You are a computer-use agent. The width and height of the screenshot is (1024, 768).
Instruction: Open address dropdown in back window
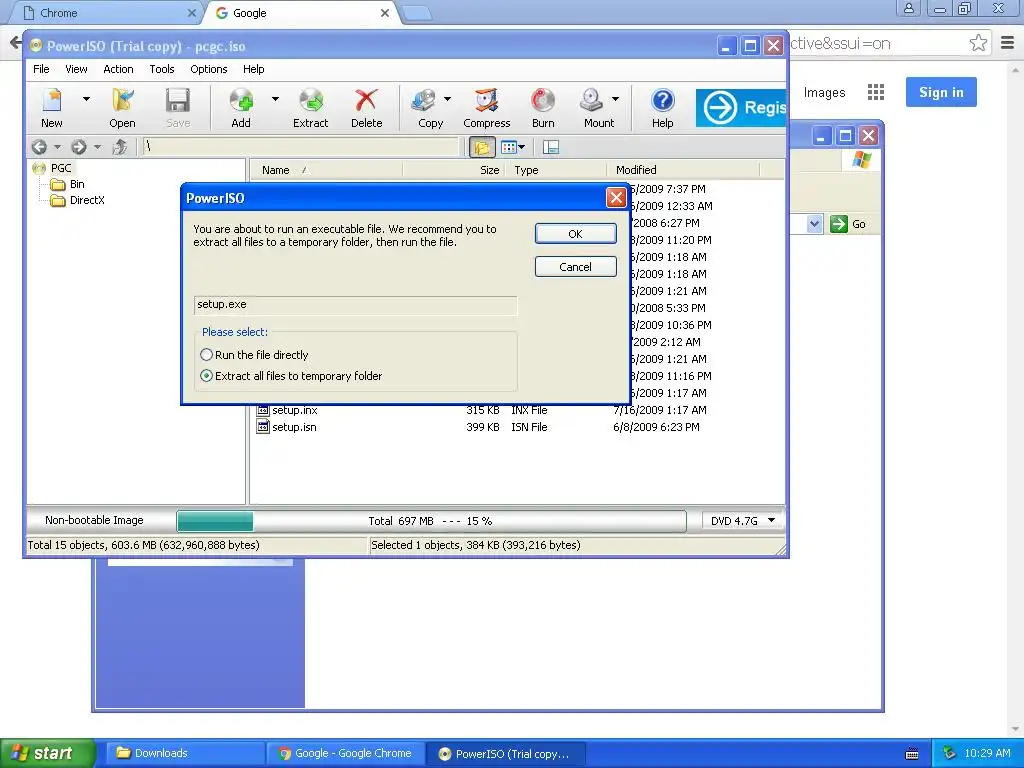pos(814,224)
